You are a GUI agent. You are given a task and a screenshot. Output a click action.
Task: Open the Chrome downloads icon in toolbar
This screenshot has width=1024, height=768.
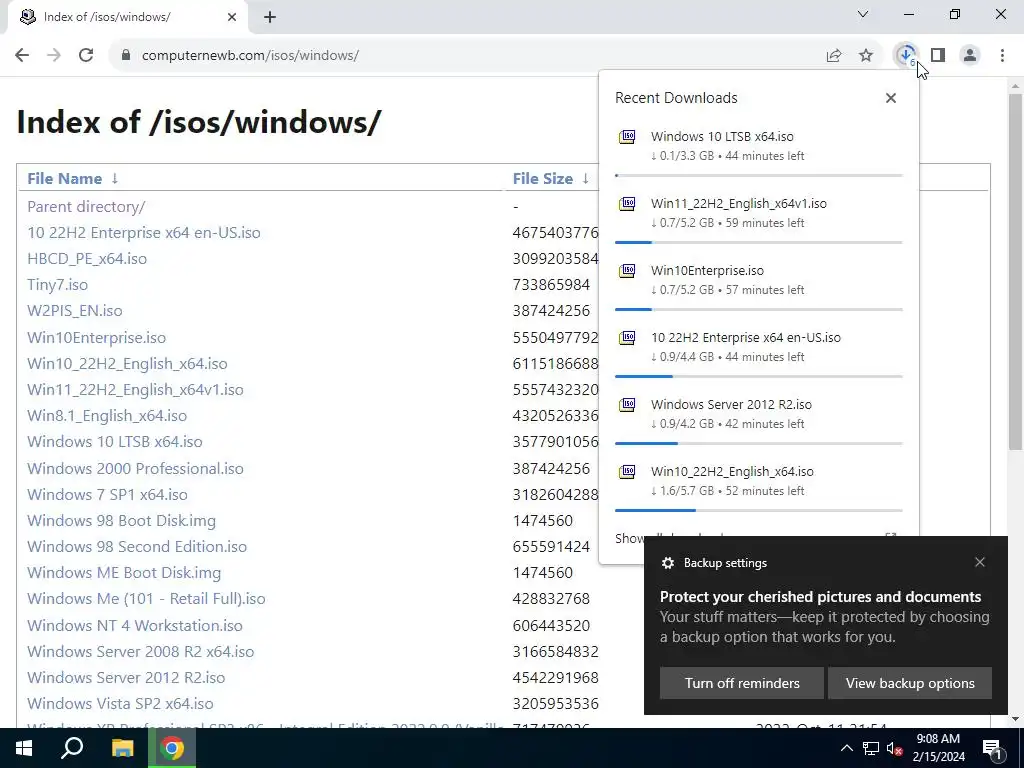pyautogui.click(x=906, y=55)
